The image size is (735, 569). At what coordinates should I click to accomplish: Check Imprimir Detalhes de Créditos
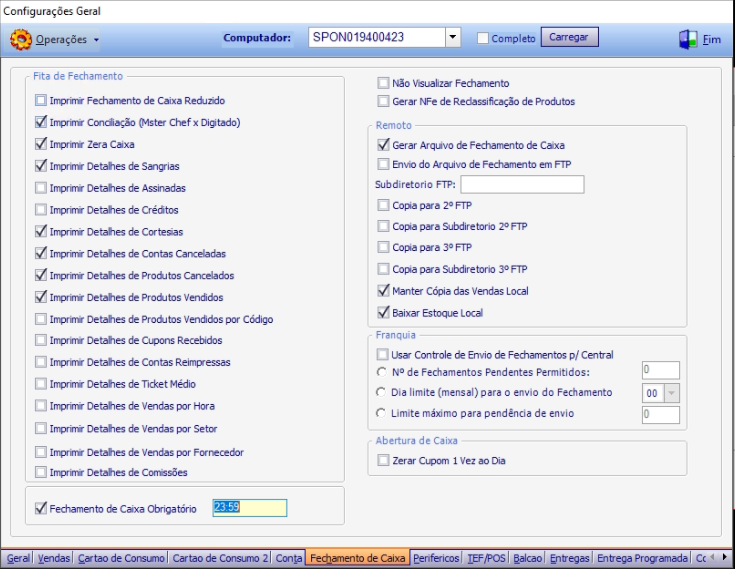click(x=41, y=210)
